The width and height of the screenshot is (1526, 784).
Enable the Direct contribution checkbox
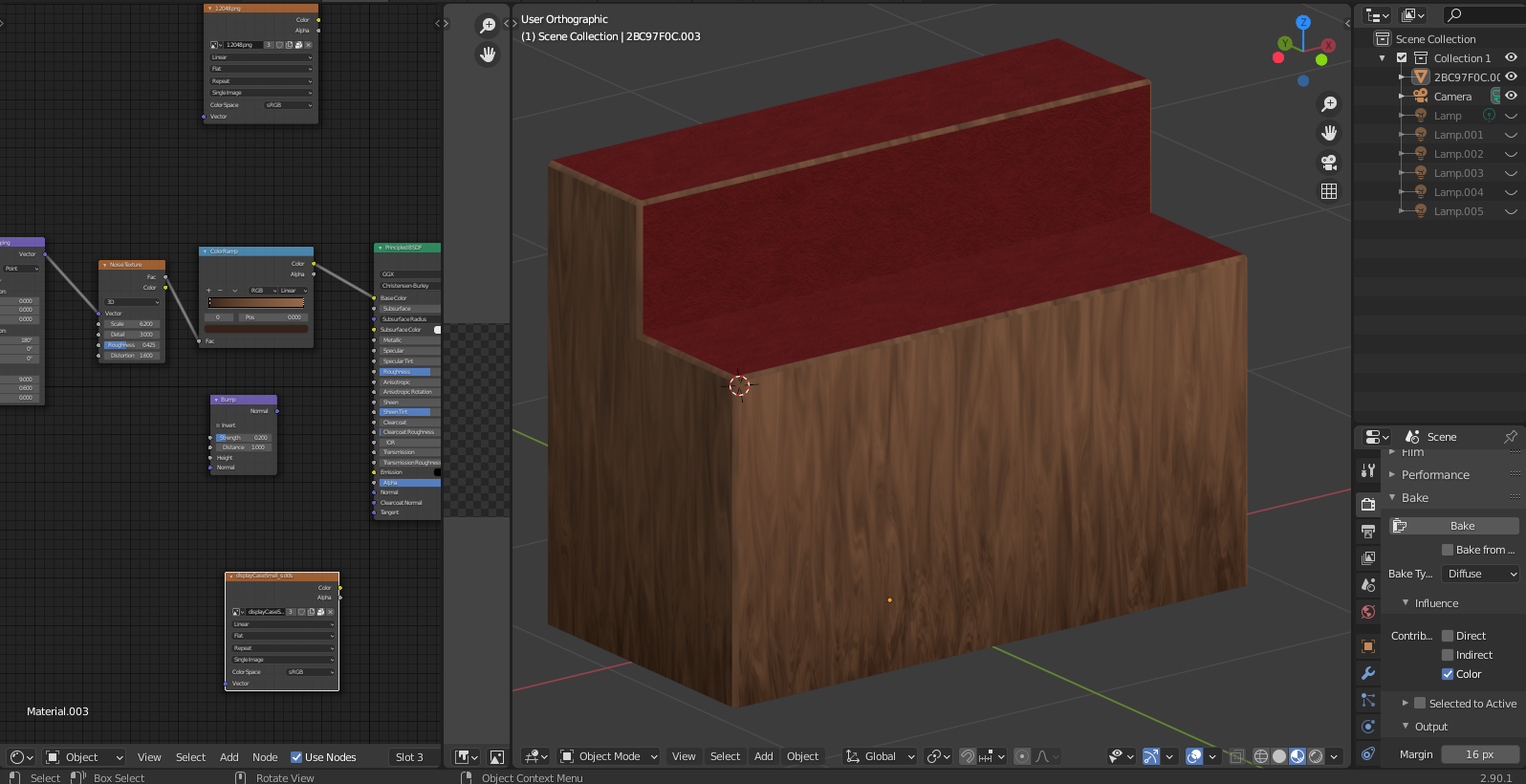tap(1448, 636)
